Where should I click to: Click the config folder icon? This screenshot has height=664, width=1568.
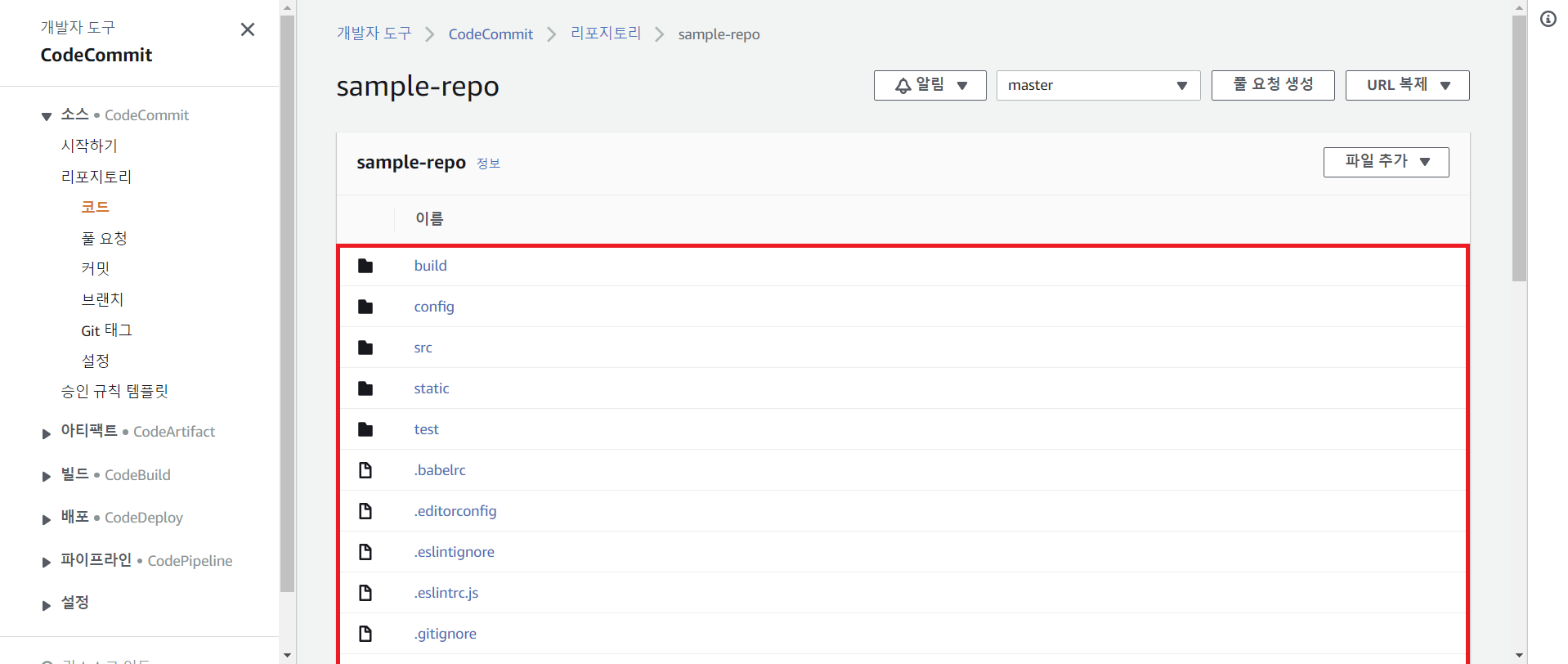coord(365,307)
